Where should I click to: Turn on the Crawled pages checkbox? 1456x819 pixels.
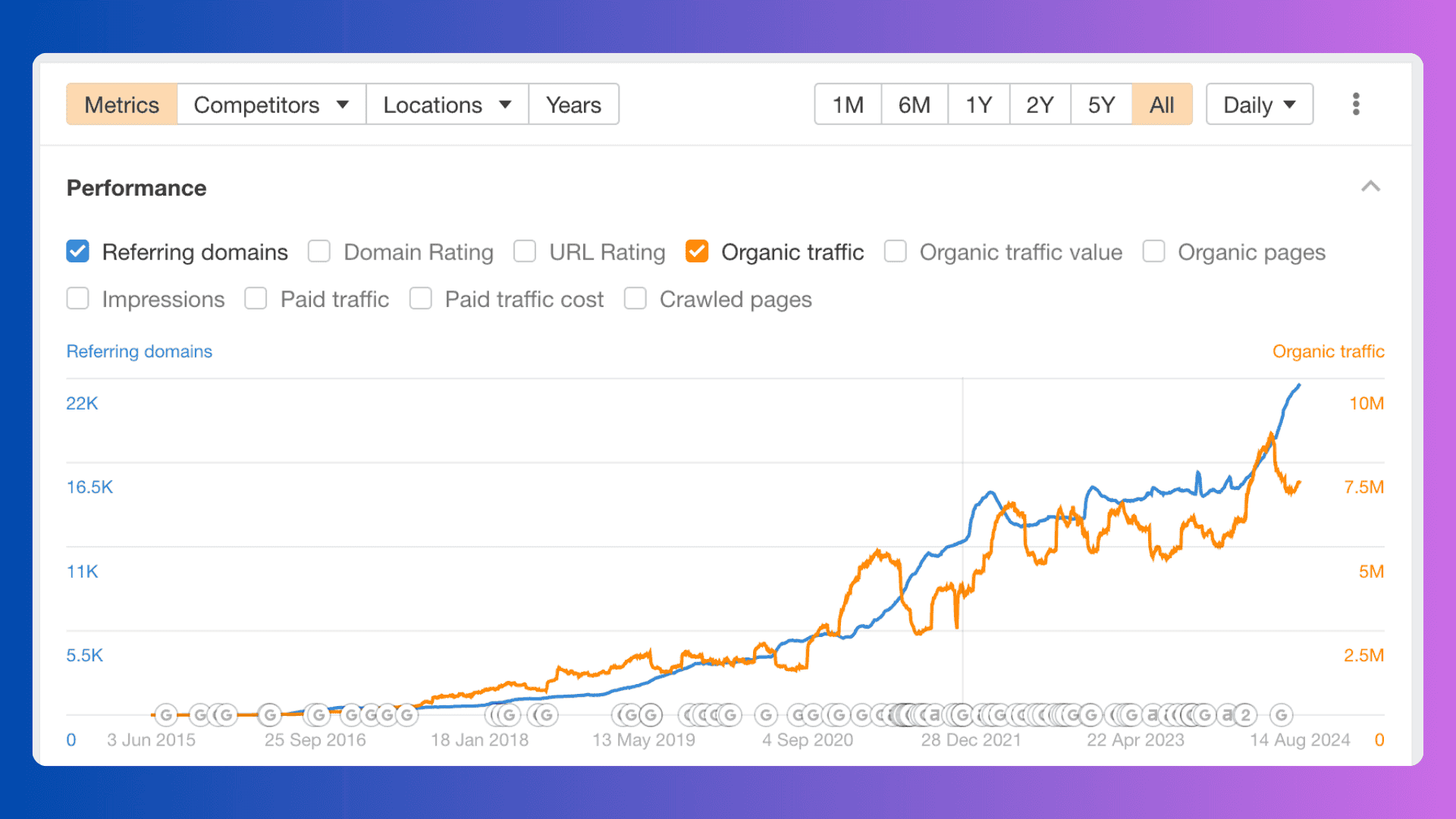point(635,299)
